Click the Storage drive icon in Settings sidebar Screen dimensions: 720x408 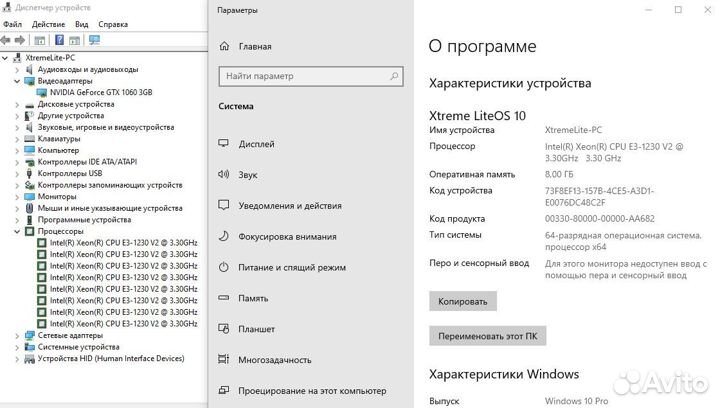pos(224,298)
